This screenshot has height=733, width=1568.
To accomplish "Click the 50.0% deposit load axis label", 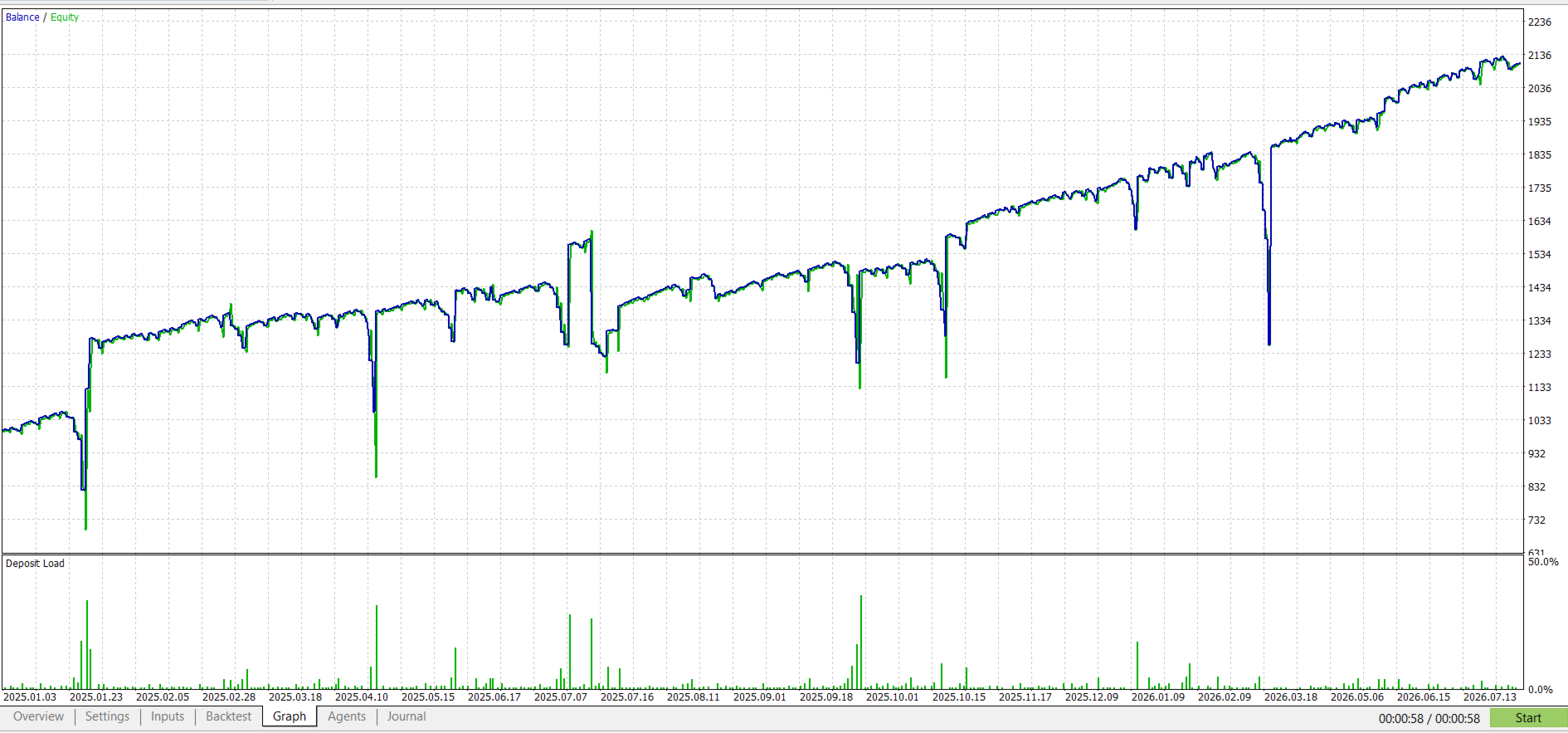I will point(1543,562).
